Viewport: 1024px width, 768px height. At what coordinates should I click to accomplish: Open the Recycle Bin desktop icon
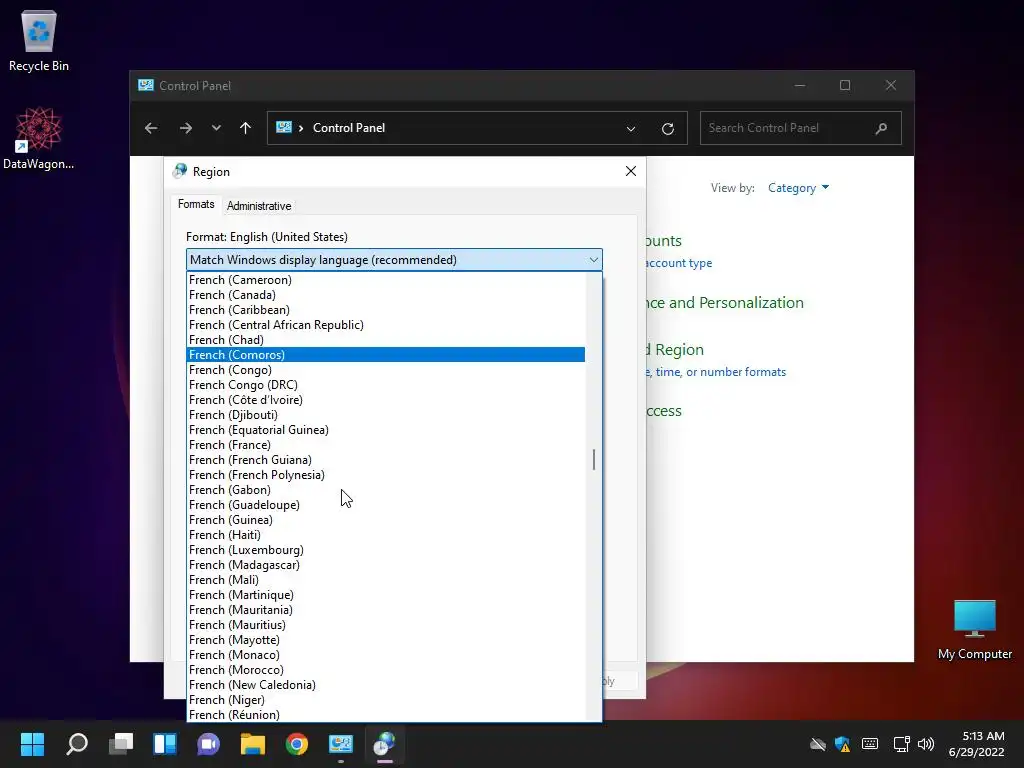click(39, 40)
